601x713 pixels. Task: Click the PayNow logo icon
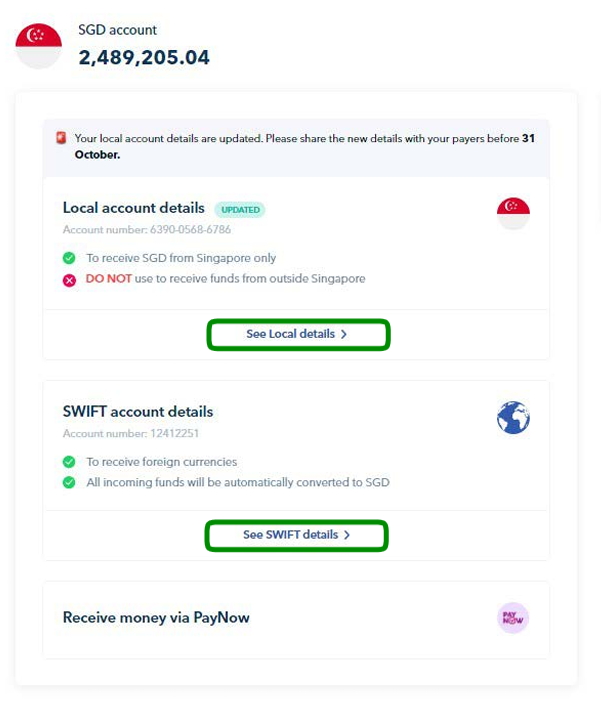coord(513,618)
